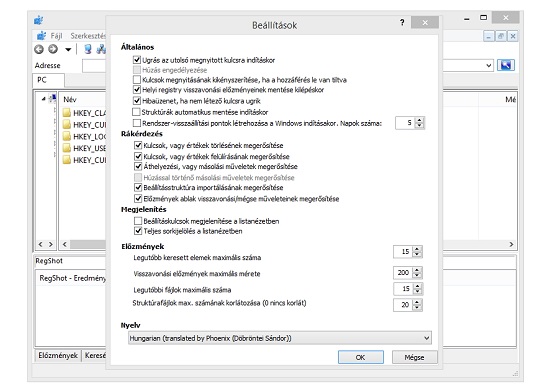The width and height of the screenshot is (550, 389).
Task: Expand the address bar dropdown arrow
Action: coord(489,65)
